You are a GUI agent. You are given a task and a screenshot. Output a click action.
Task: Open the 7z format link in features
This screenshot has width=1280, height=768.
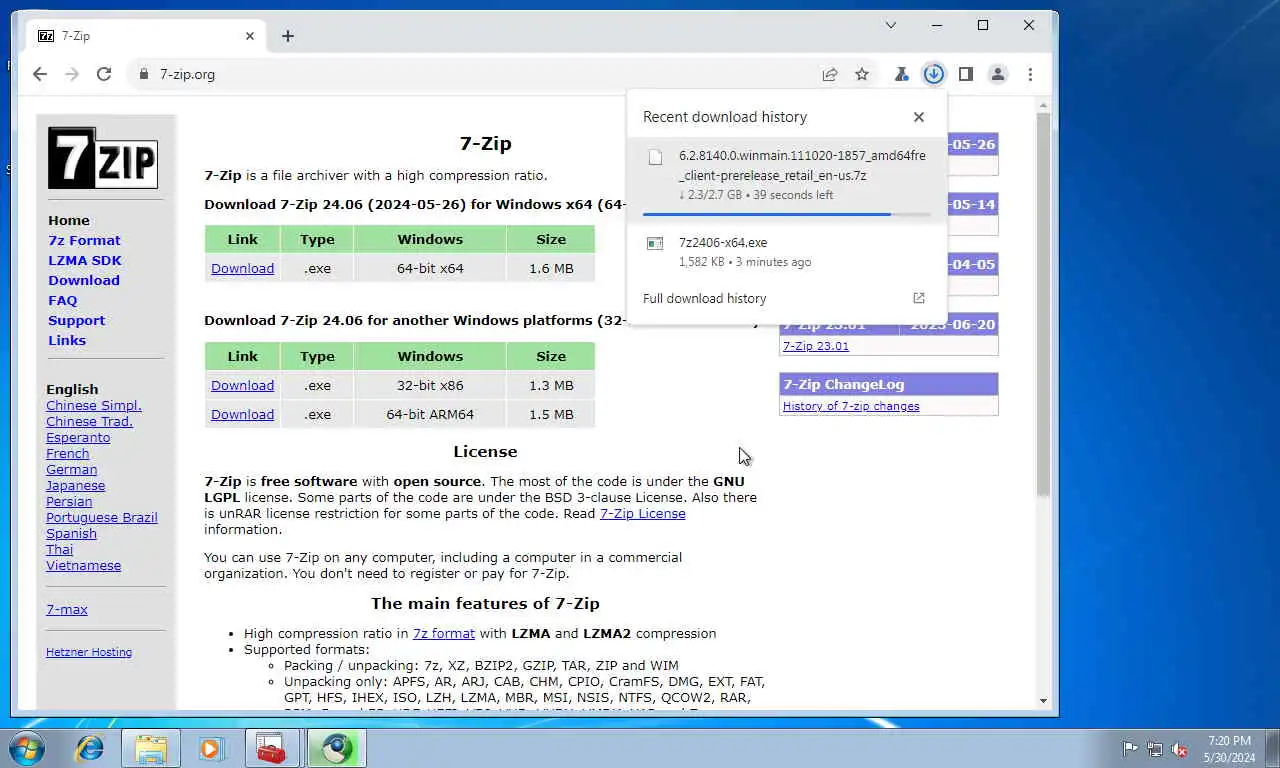tap(444, 633)
